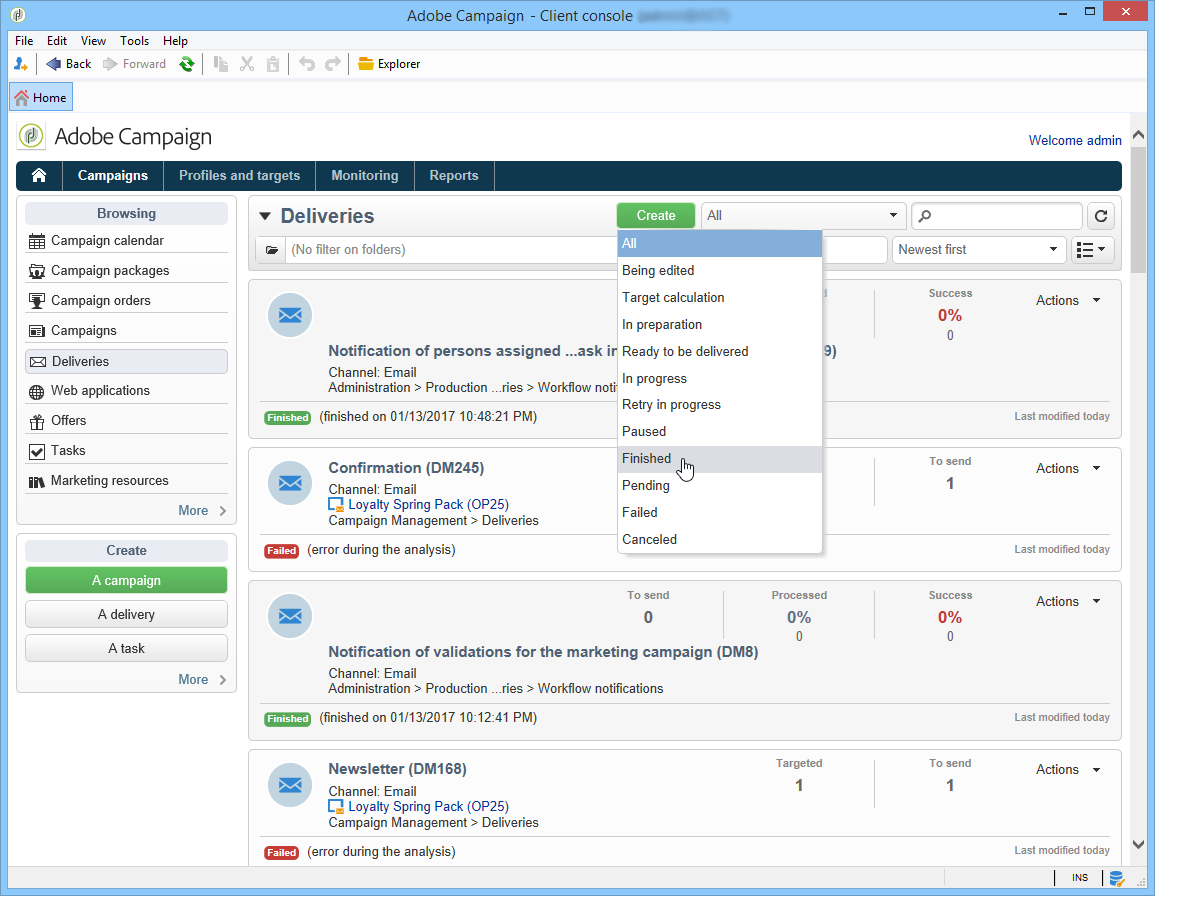Collapse the Deliveries section triangle
1183x898 pixels.
(265, 217)
